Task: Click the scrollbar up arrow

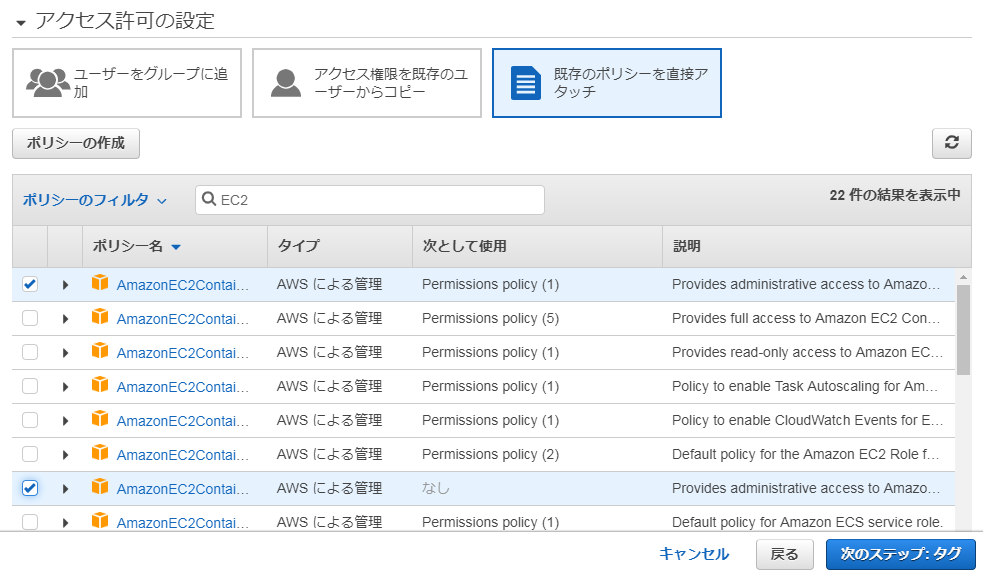Action: click(x=964, y=276)
